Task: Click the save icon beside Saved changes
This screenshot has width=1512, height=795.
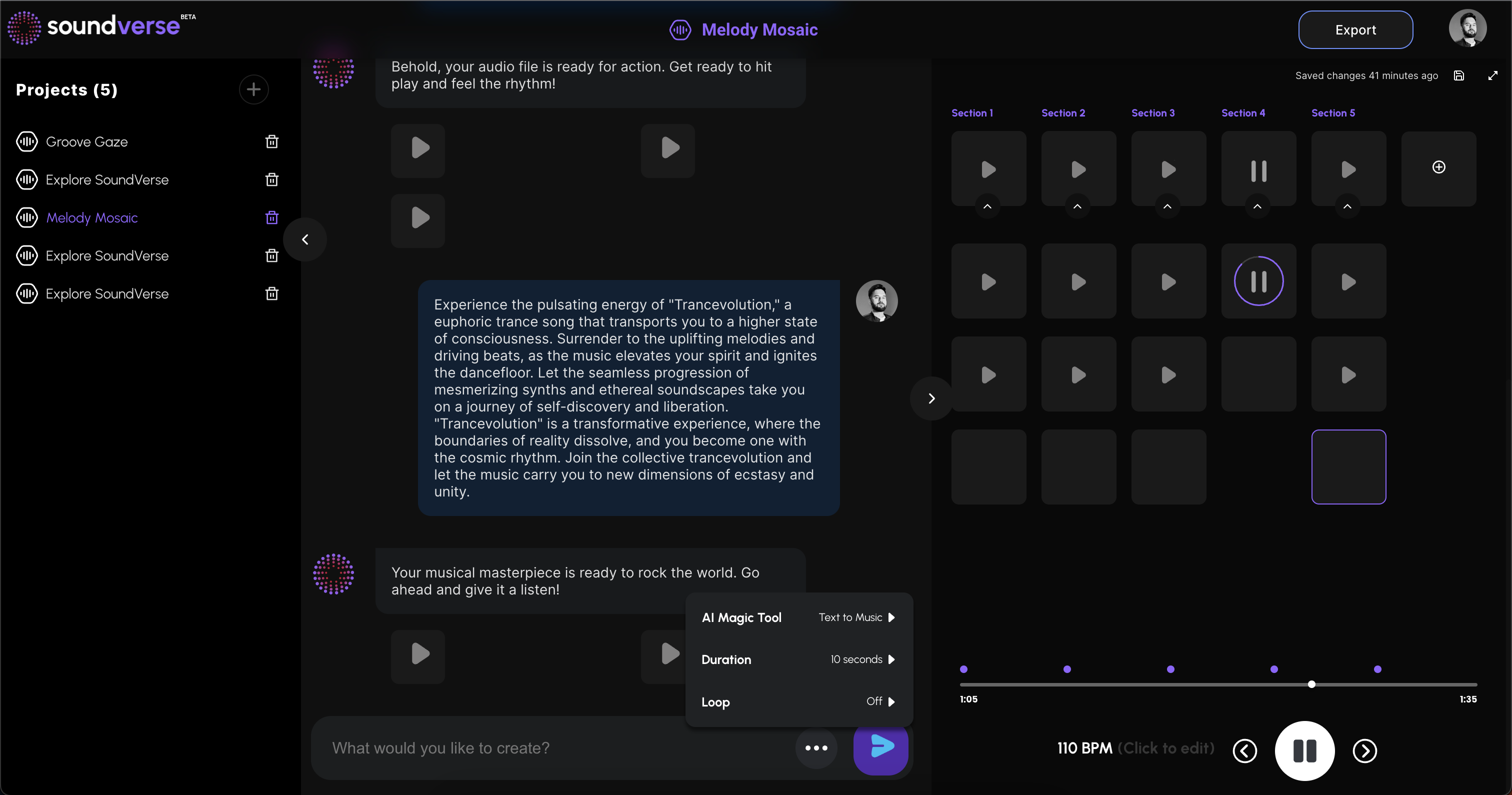Action: coord(1459,75)
